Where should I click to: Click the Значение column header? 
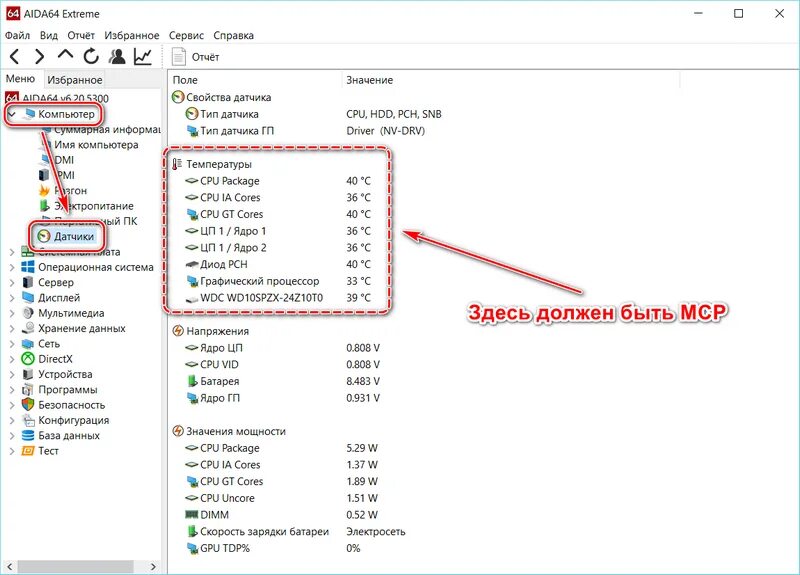pos(369,80)
